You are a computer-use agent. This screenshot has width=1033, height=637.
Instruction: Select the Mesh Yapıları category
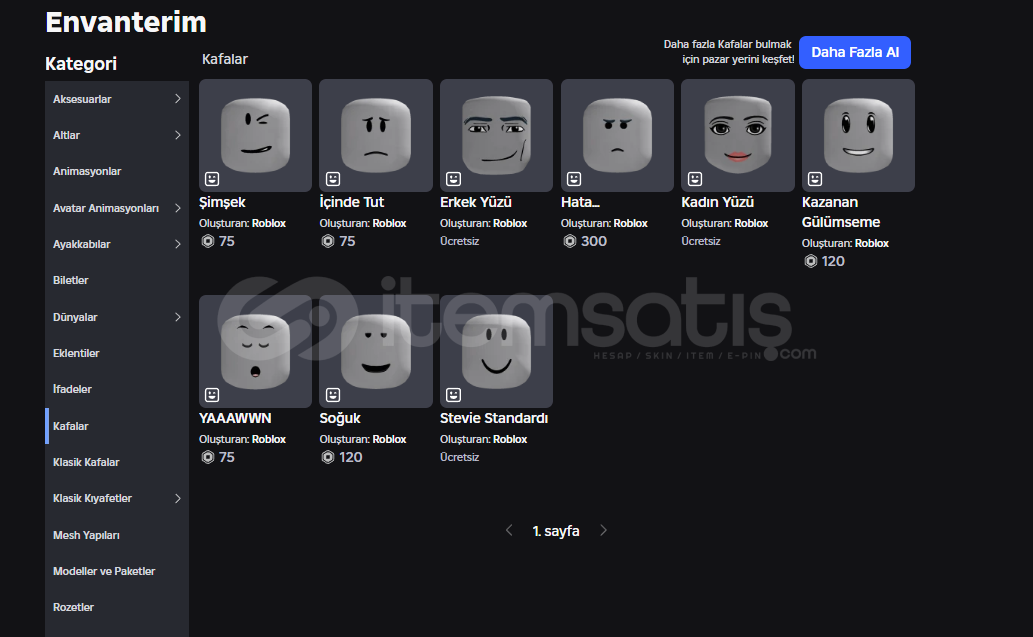point(117,535)
